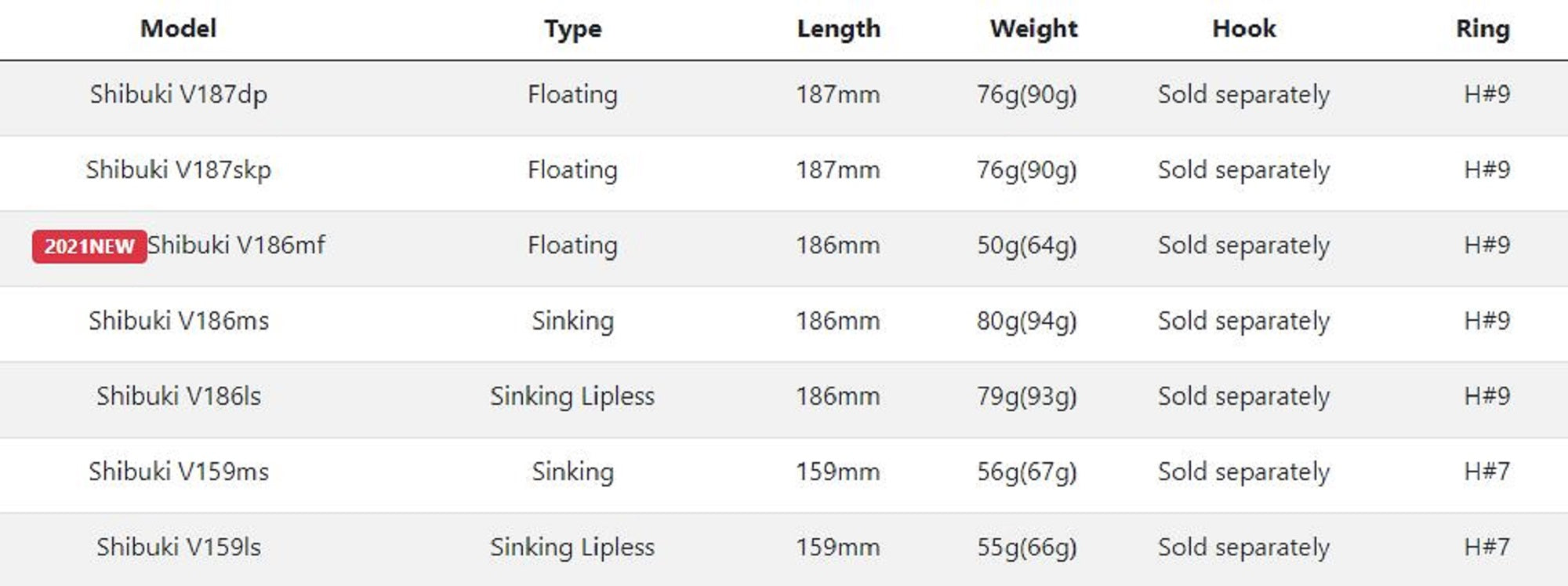1568x586 pixels.
Task: Click the Shibuki V186ls model name
Action: (x=179, y=396)
